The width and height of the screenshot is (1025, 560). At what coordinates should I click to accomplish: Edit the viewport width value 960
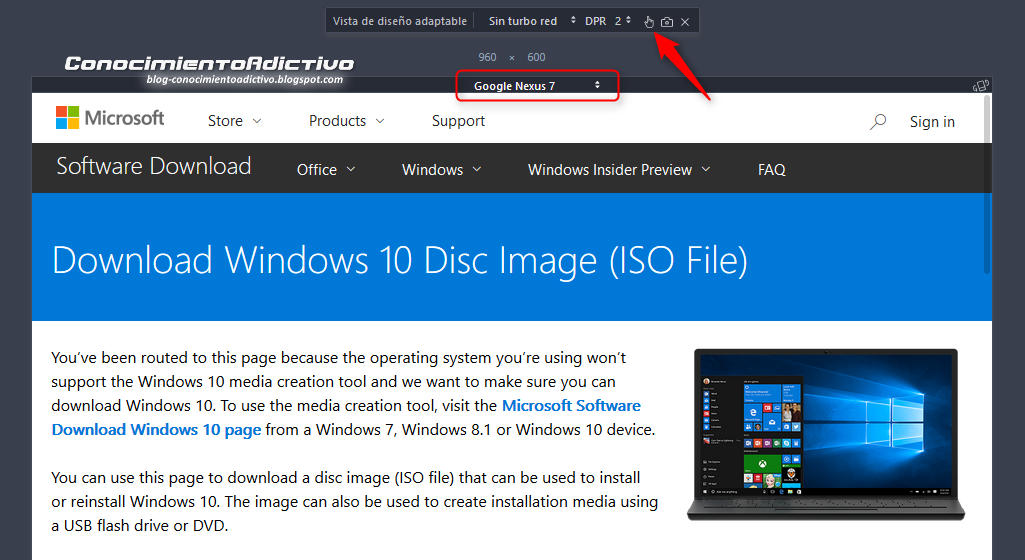click(487, 57)
